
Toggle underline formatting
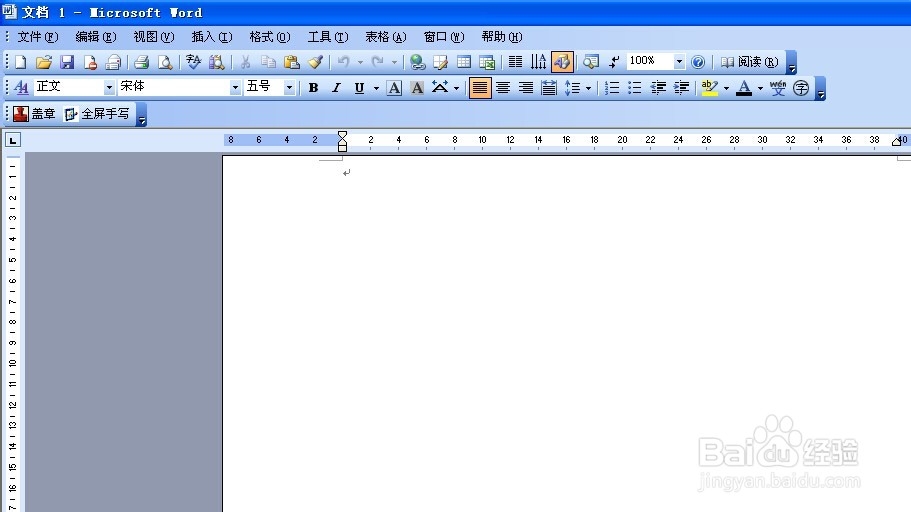(359, 88)
